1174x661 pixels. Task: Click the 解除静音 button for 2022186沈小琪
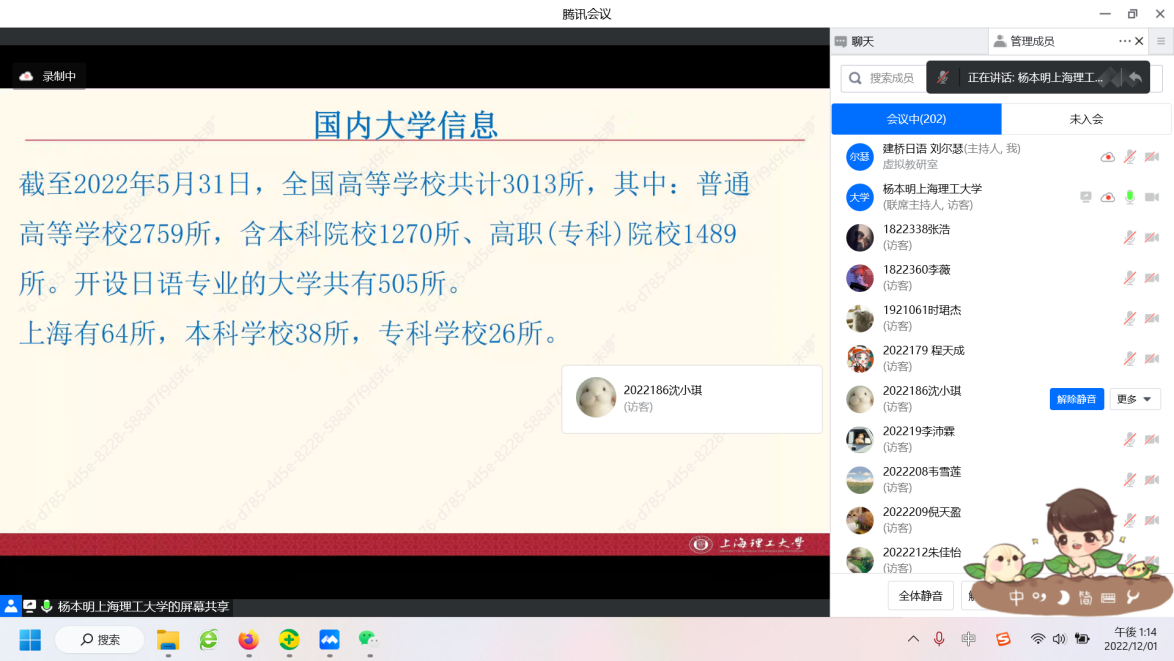[x=1077, y=399]
